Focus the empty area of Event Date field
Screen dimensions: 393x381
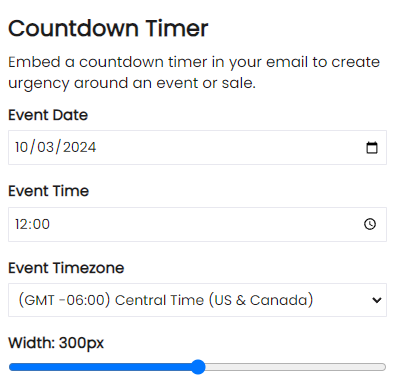[x=230, y=147]
